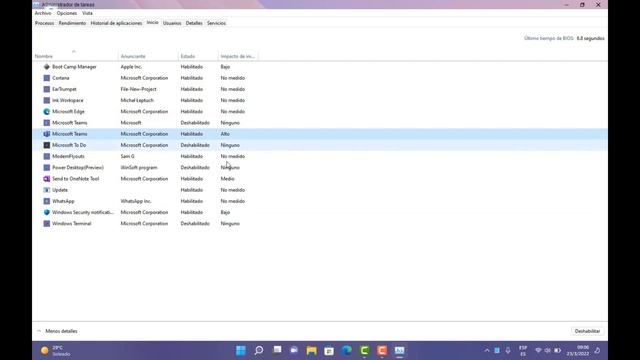Screen dimensions: 640x360
Task: Sort by the Estado column header
Action: [x=198, y=56]
